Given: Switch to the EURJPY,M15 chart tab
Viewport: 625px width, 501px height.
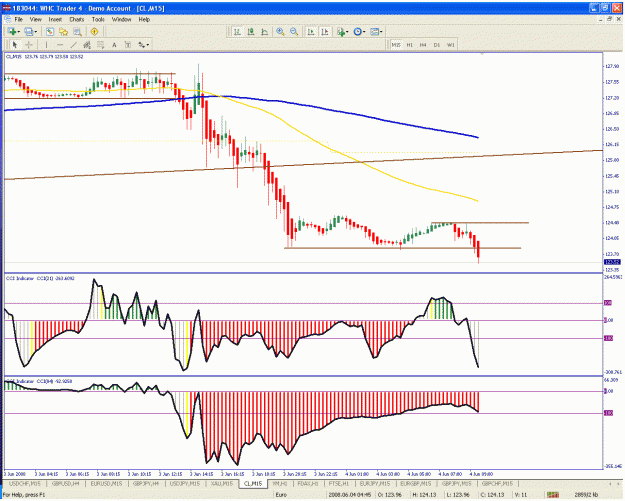Looking at the screenshot, I should tap(375, 484).
